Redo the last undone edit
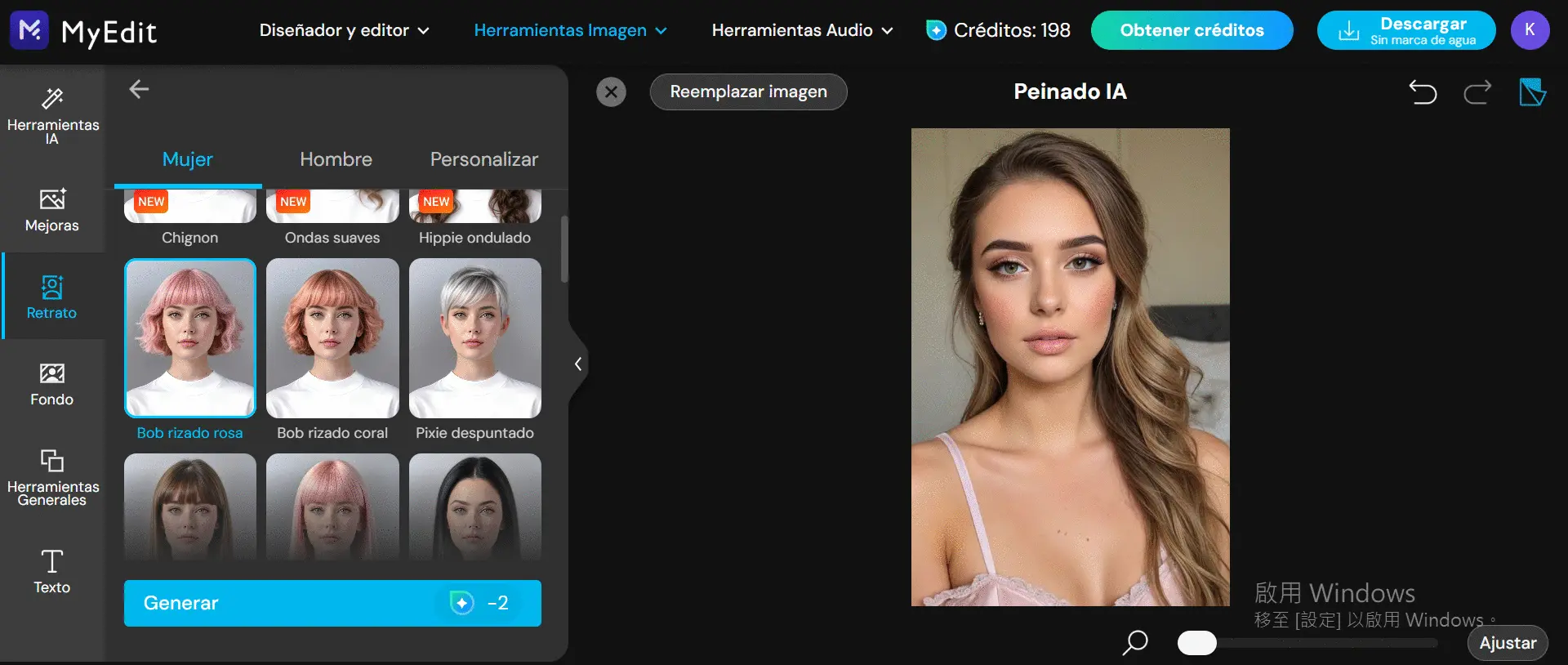This screenshot has width=1568, height=665. coord(1477,92)
